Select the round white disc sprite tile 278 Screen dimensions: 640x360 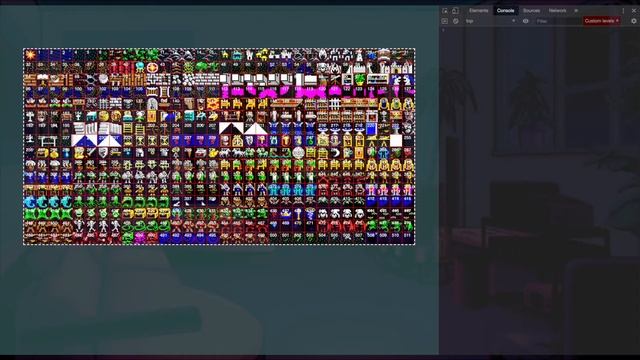coord(298,153)
